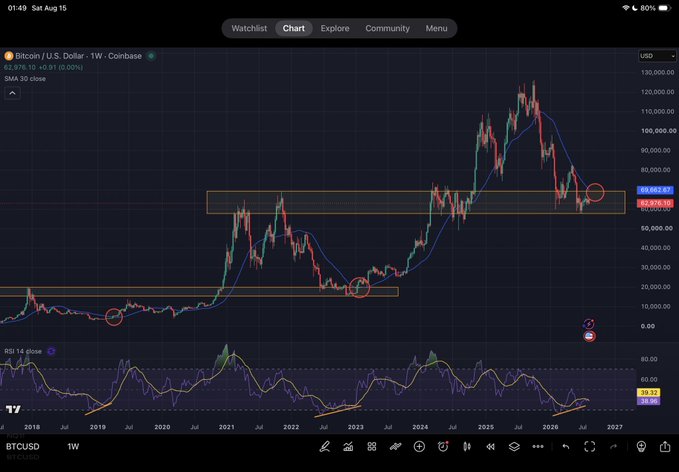Tap the Do Not Disturb moon icon

pyautogui.click(x=634, y=8)
